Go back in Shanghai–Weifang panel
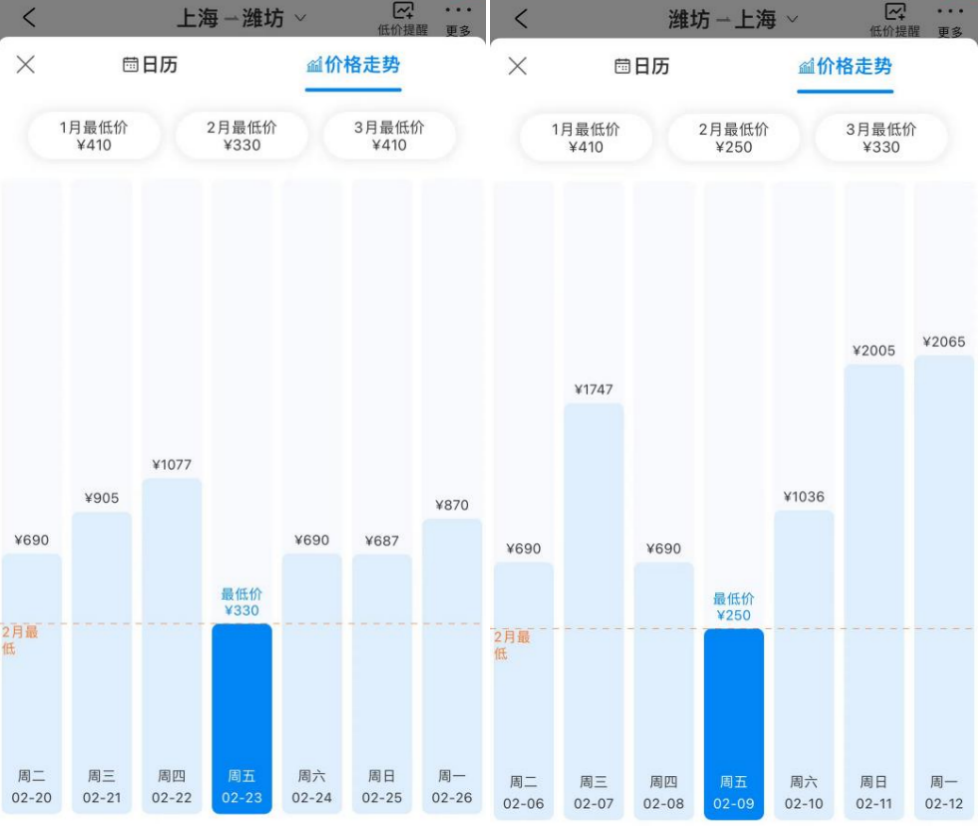 pos(29,17)
